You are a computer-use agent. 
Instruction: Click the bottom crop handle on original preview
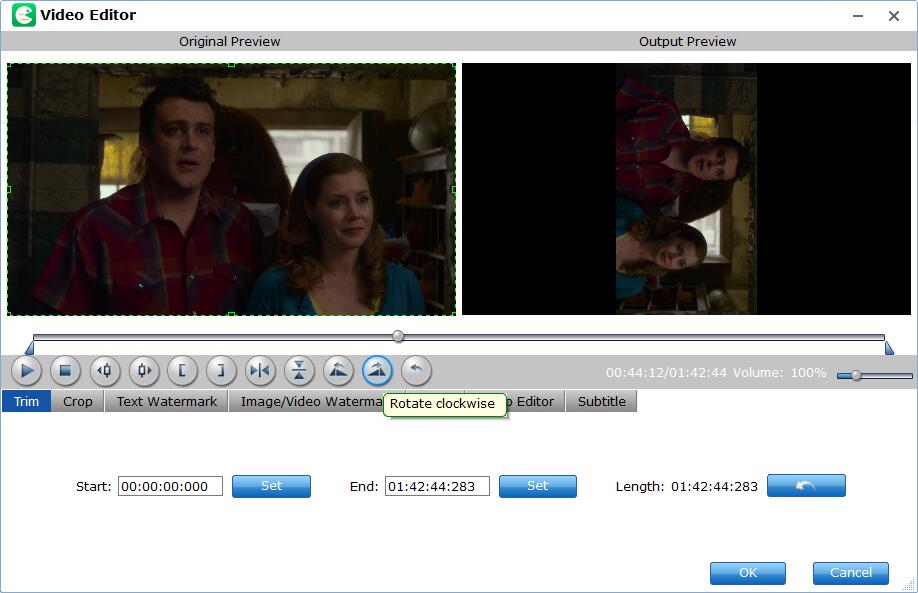[x=231, y=314]
